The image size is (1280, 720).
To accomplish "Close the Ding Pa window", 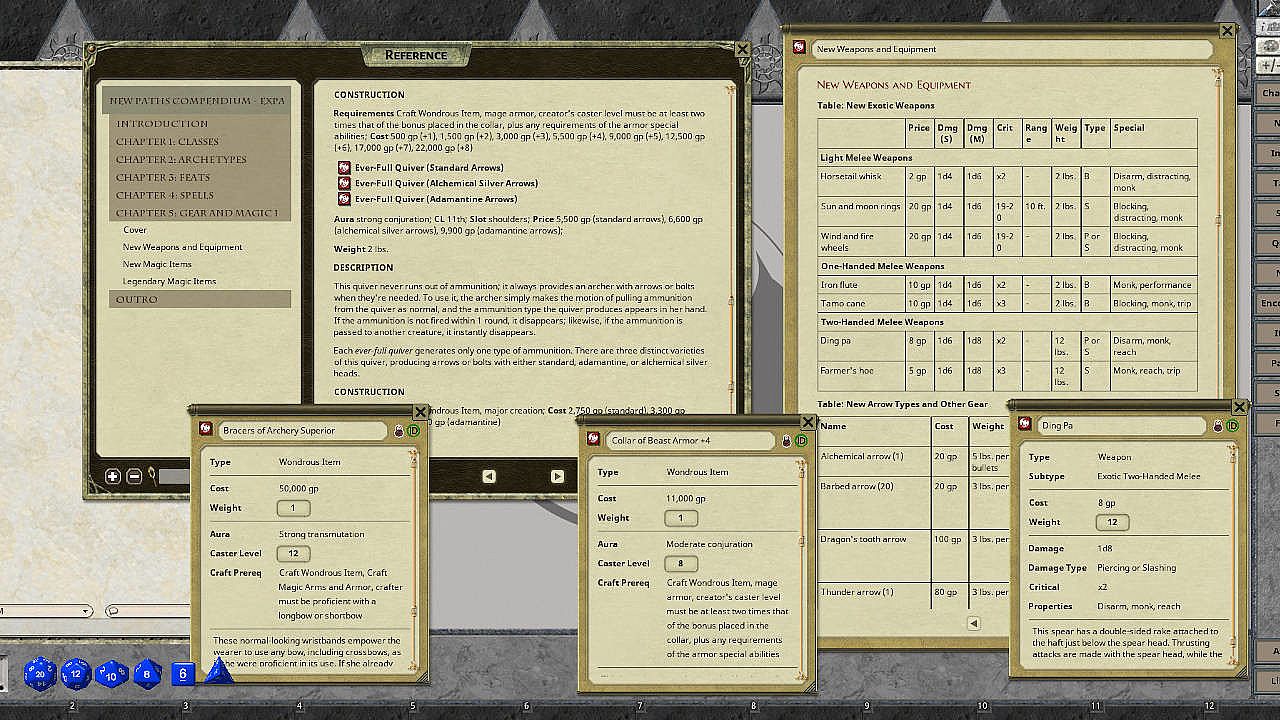I will pyautogui.click(x=1239, y=407).
